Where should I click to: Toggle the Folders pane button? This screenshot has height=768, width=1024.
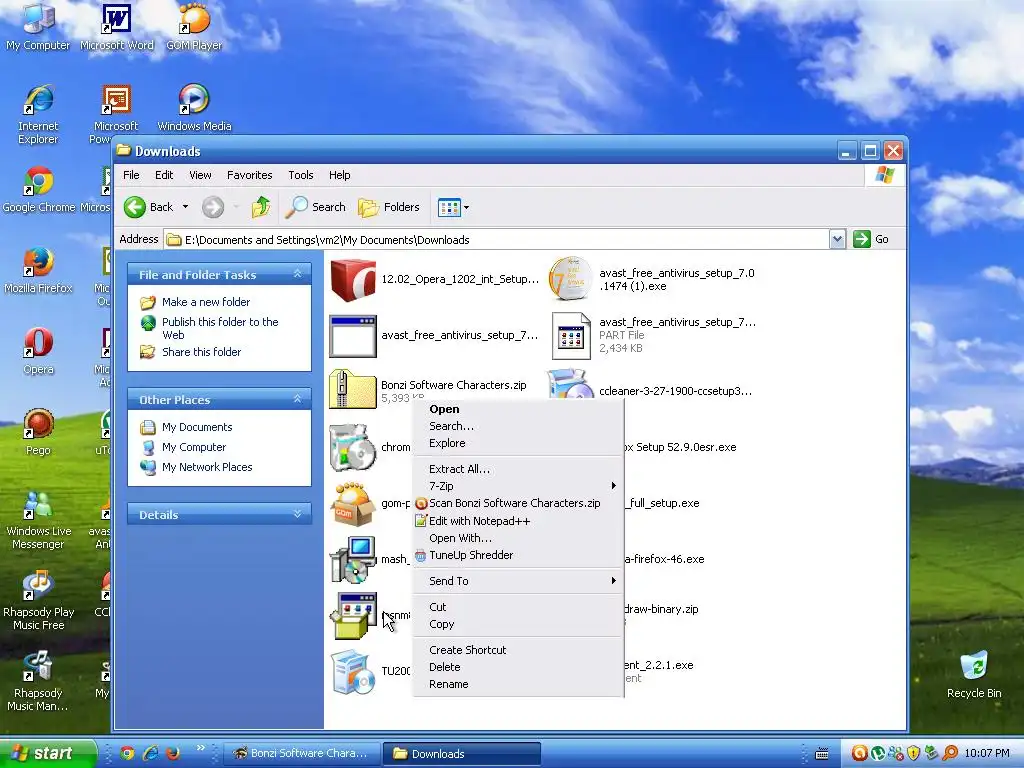coord(389,207)
